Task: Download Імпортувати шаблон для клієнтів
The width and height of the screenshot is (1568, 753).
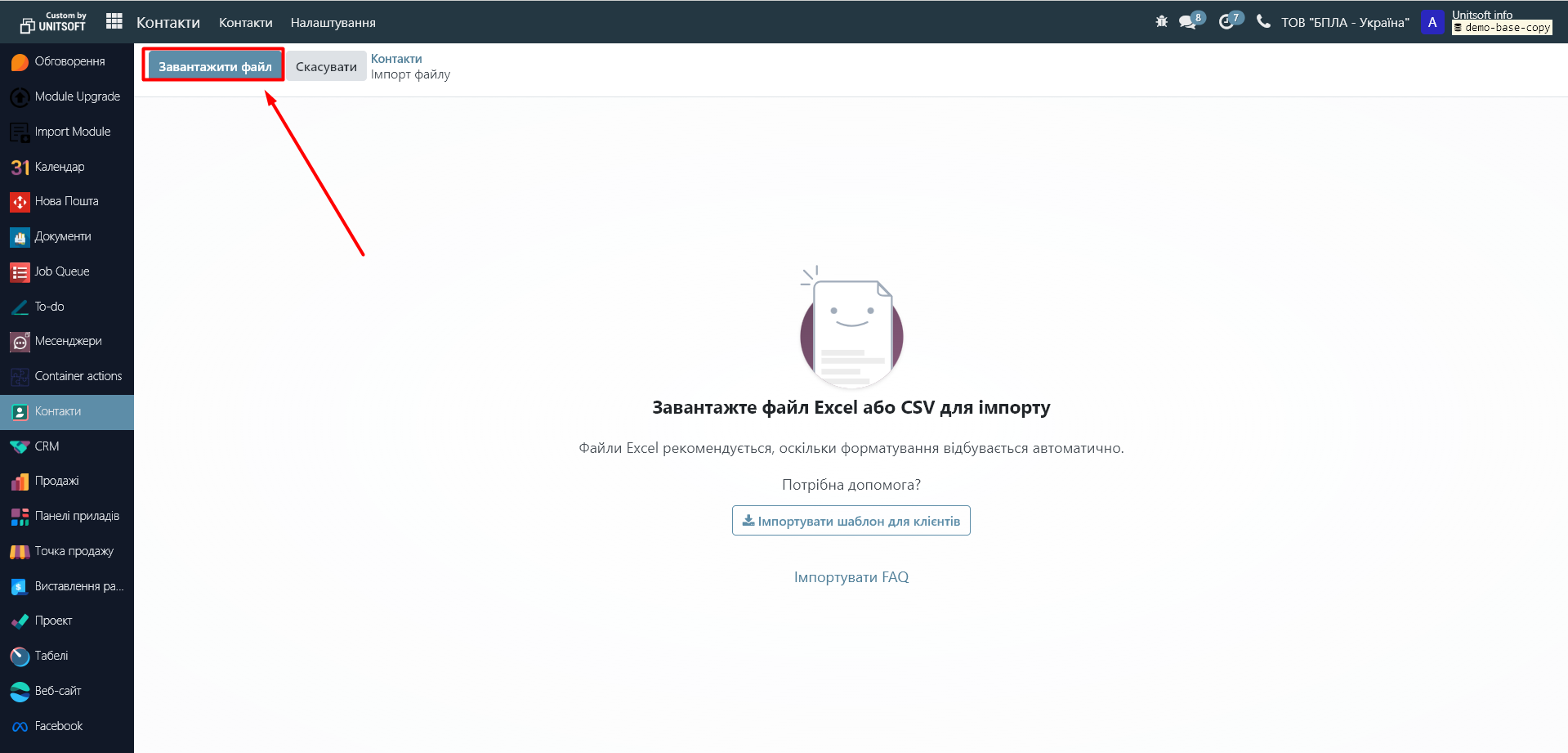Action: (851, 521)
